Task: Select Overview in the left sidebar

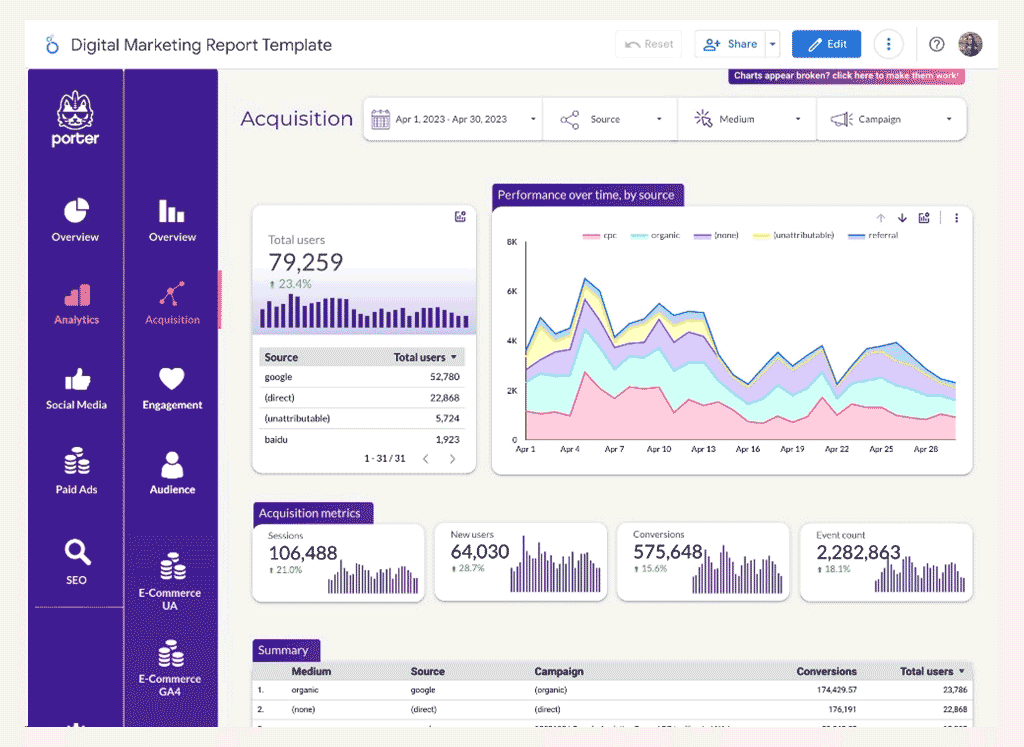Action: [75, 220]
